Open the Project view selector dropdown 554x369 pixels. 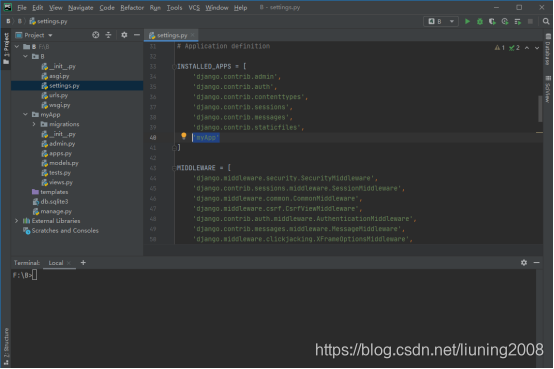pyautogui.click(x=34, y=35)
